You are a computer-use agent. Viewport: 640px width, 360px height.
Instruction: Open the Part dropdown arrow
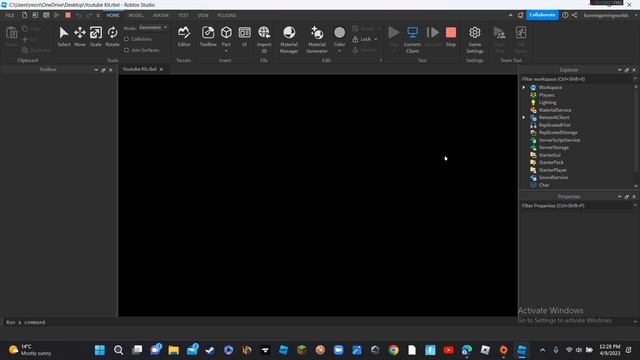226,51
